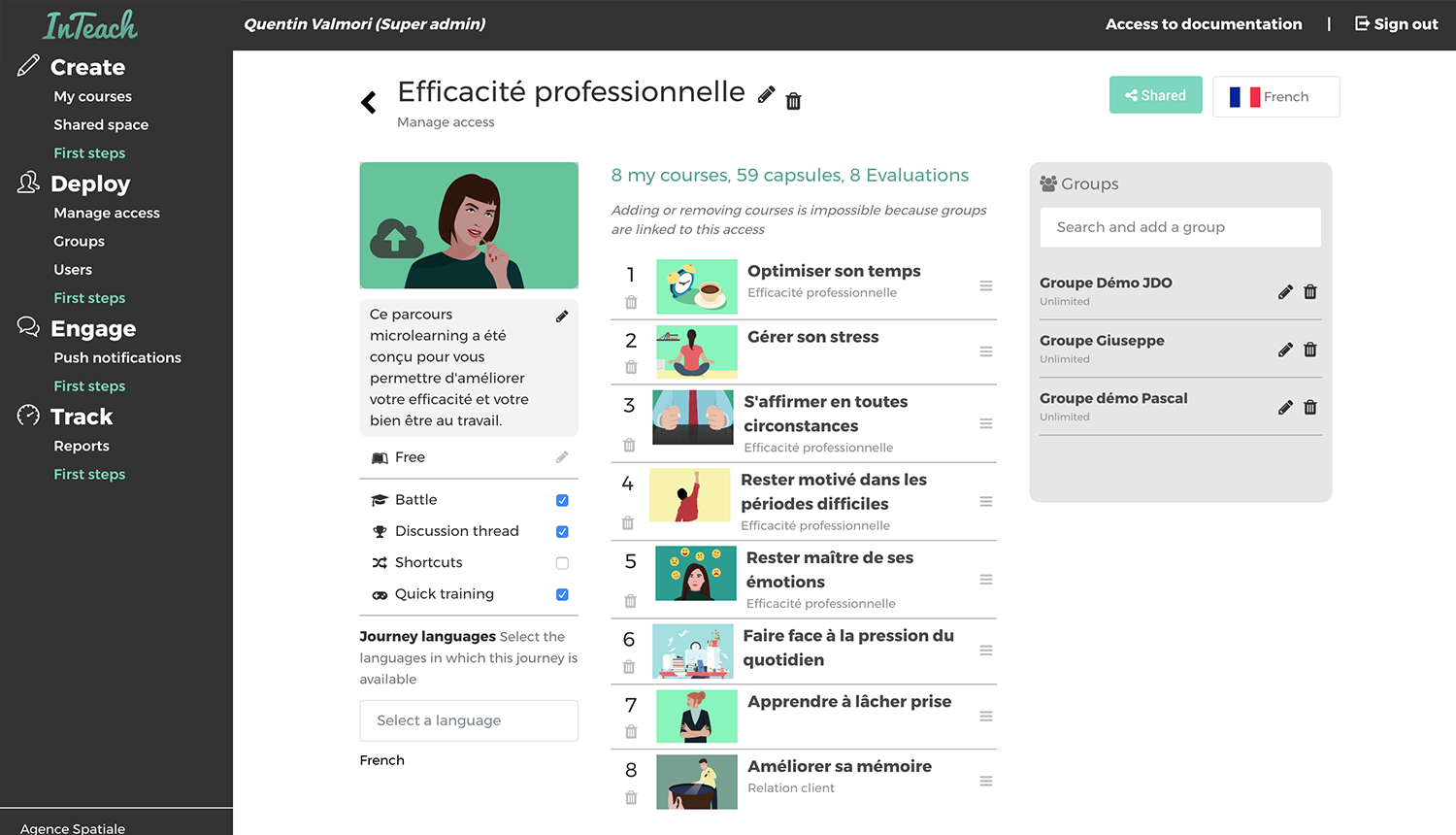Open Access to documentation link
The width and height of the screenshot is (1456, 835).
click(1204, 24)
